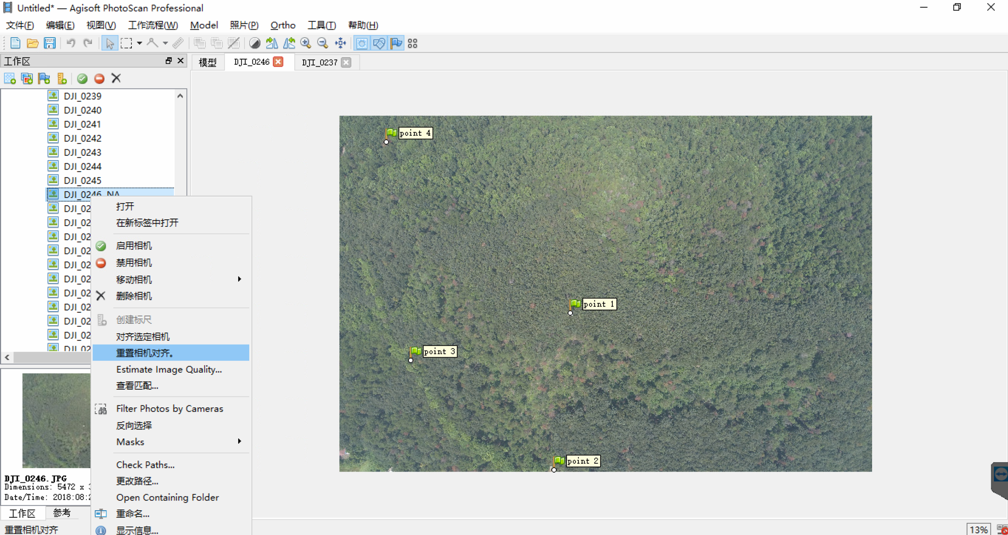Open the Model menu
1008x535 pixels.
point(204,25)
